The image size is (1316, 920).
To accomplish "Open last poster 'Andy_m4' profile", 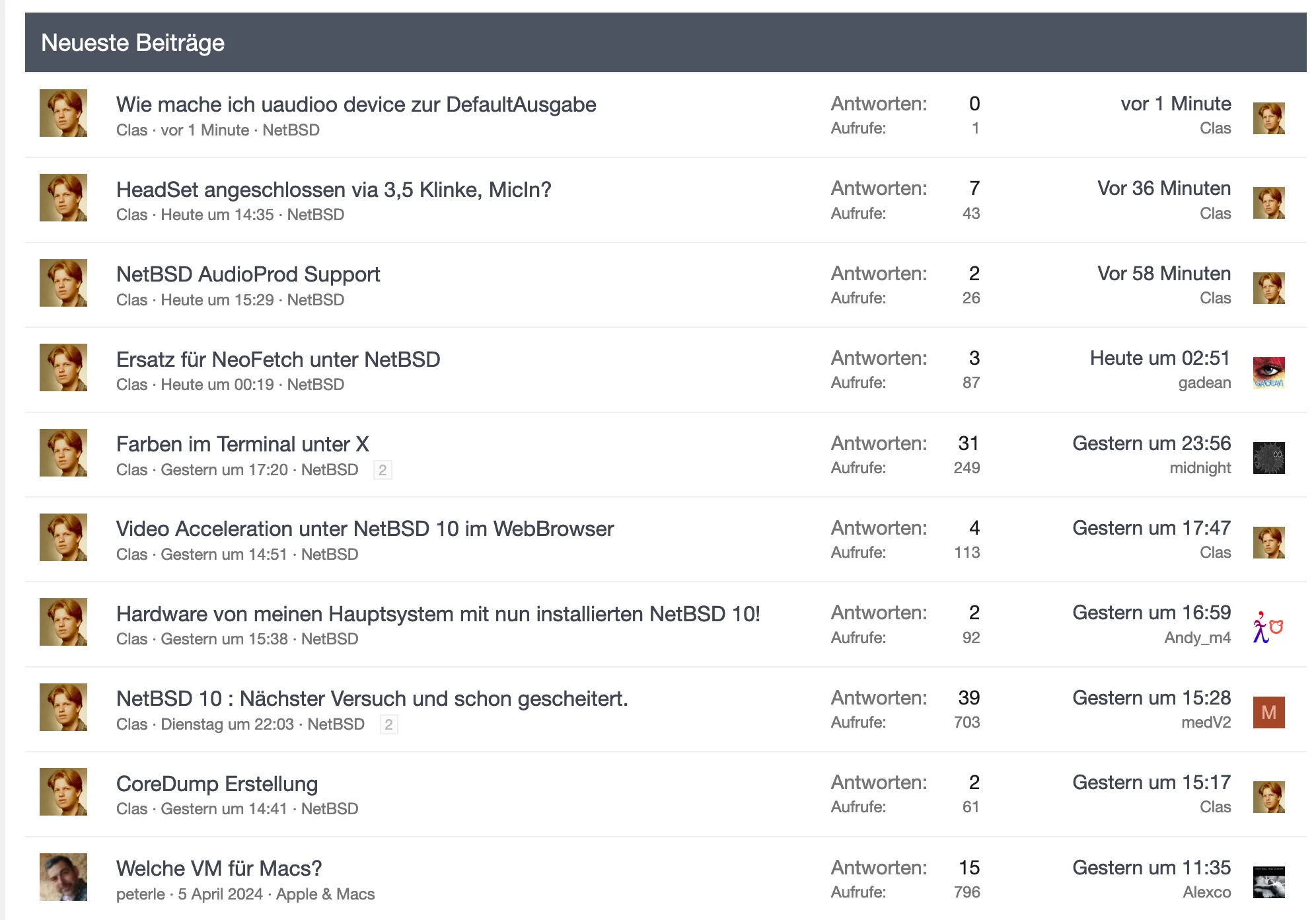I will pos(1197,638).
